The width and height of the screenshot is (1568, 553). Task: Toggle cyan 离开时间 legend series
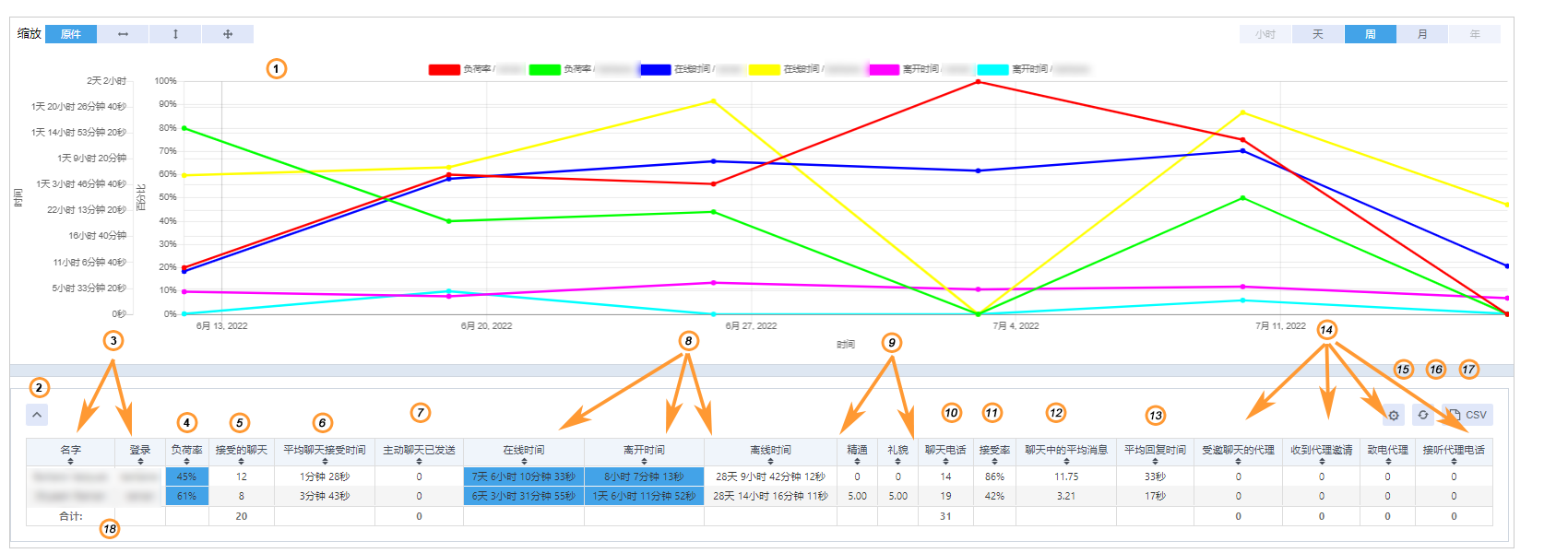click(1034, 69)
